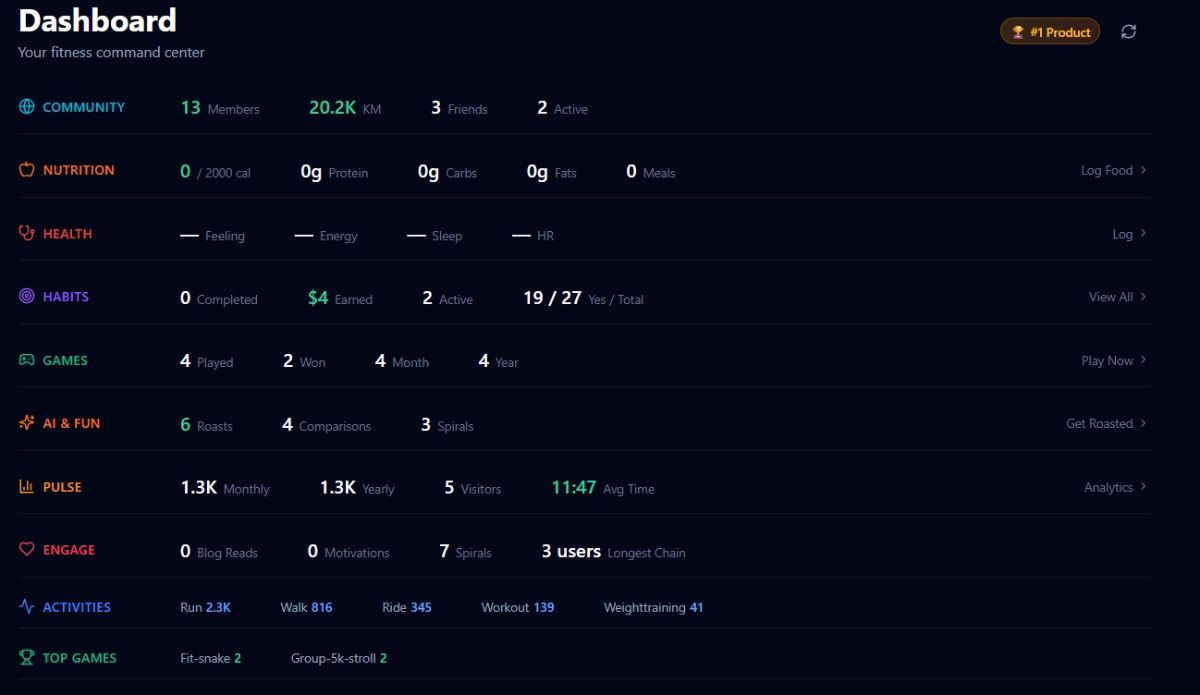Open Get Roasted in AI & Fun
This screenshot has height=695, width=1200.
[x=1106, y=424]
